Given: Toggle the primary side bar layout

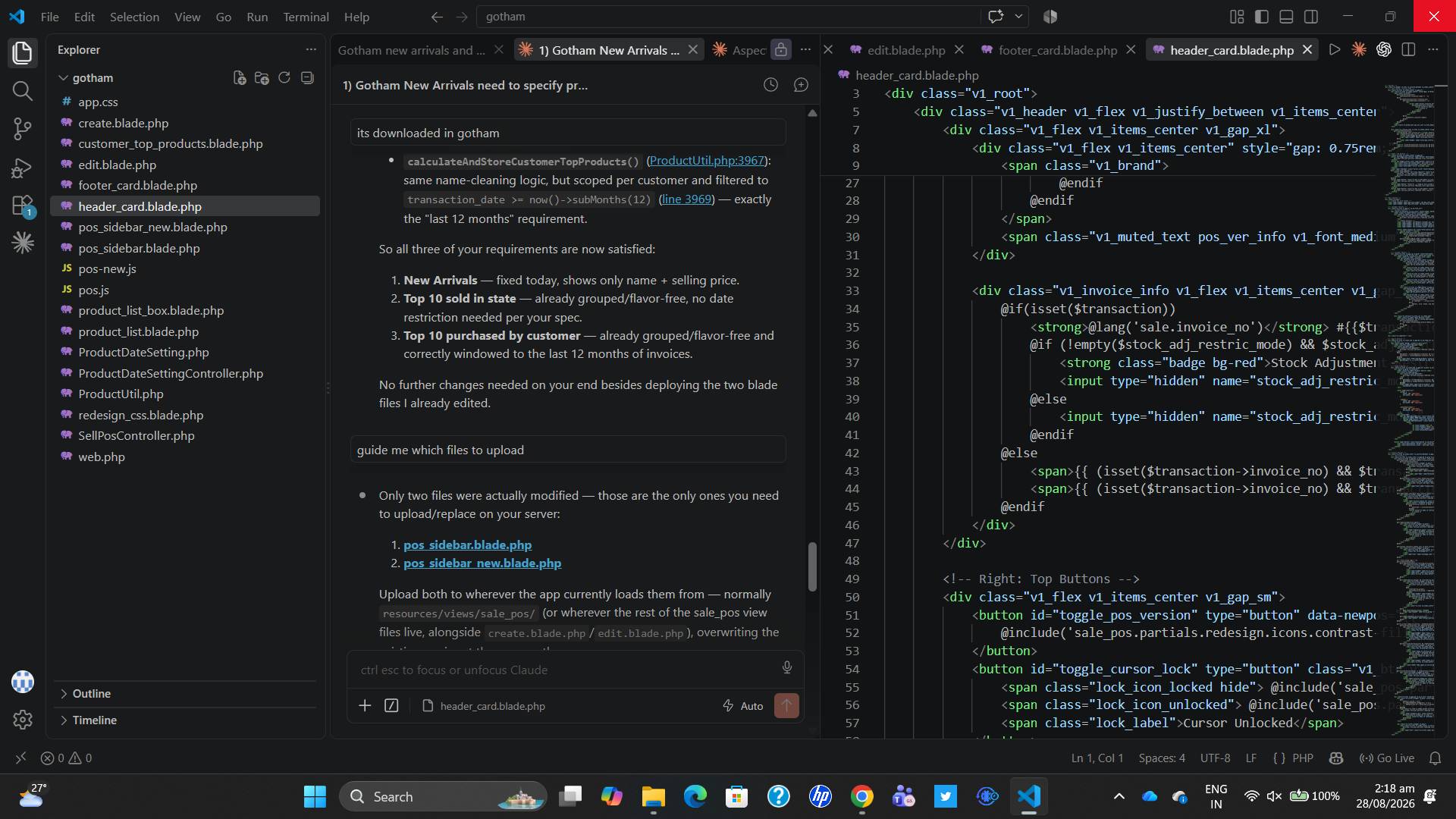Looking at the screenshot, I should (1262, 17).
